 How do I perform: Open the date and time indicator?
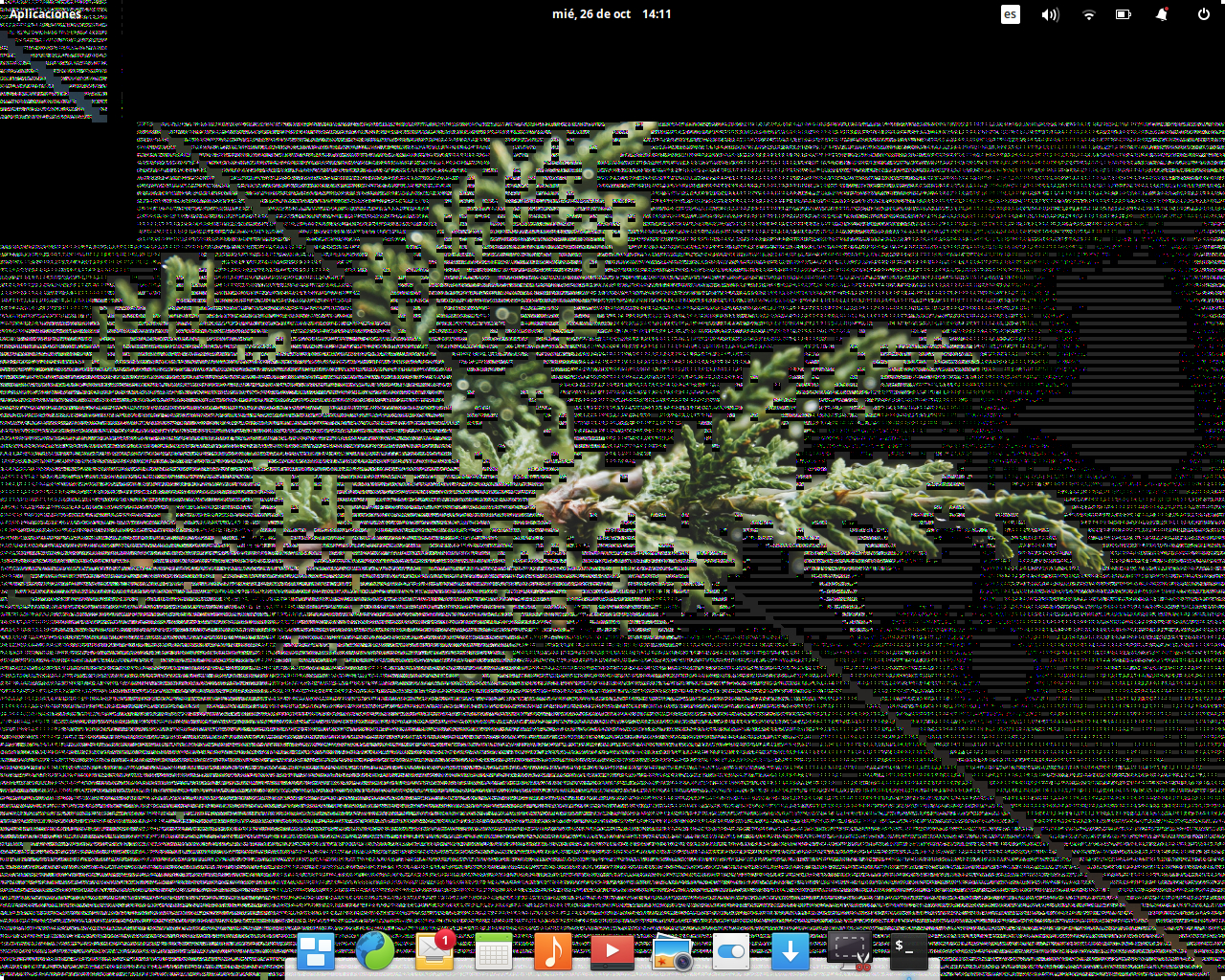(612, 14)
